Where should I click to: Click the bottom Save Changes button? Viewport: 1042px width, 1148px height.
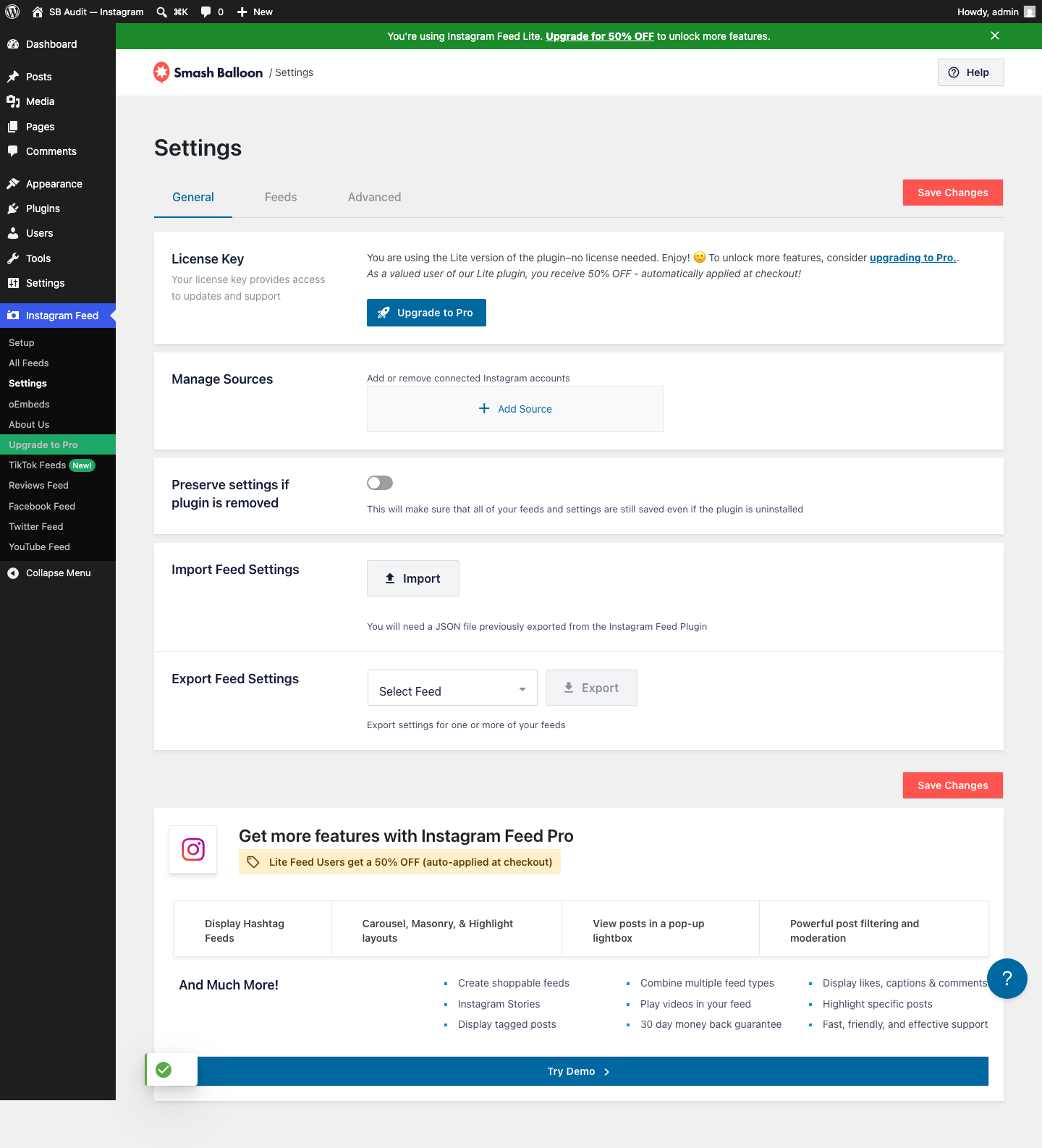pos(953,785)
